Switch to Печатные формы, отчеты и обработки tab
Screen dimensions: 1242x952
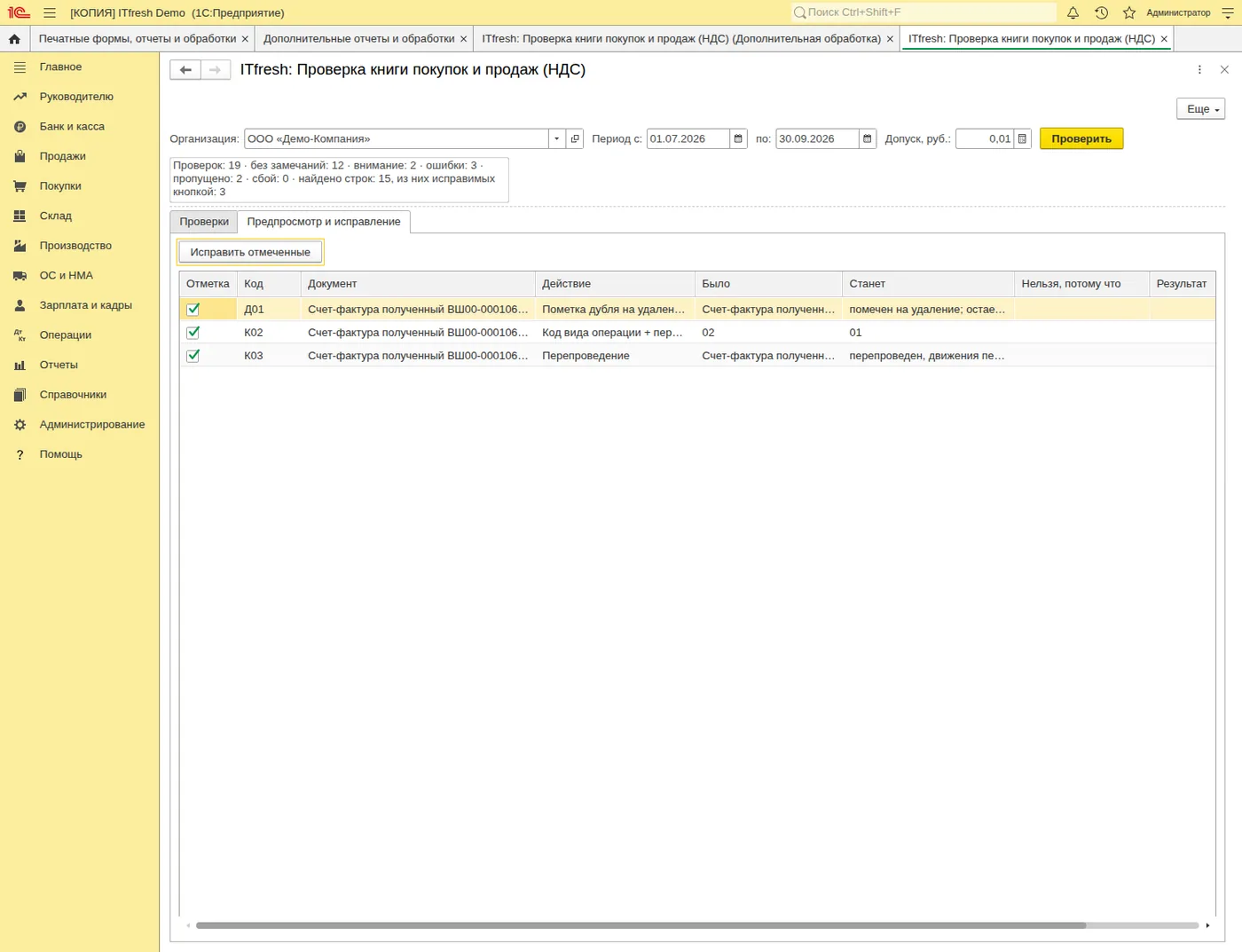(x=138, y=39)
